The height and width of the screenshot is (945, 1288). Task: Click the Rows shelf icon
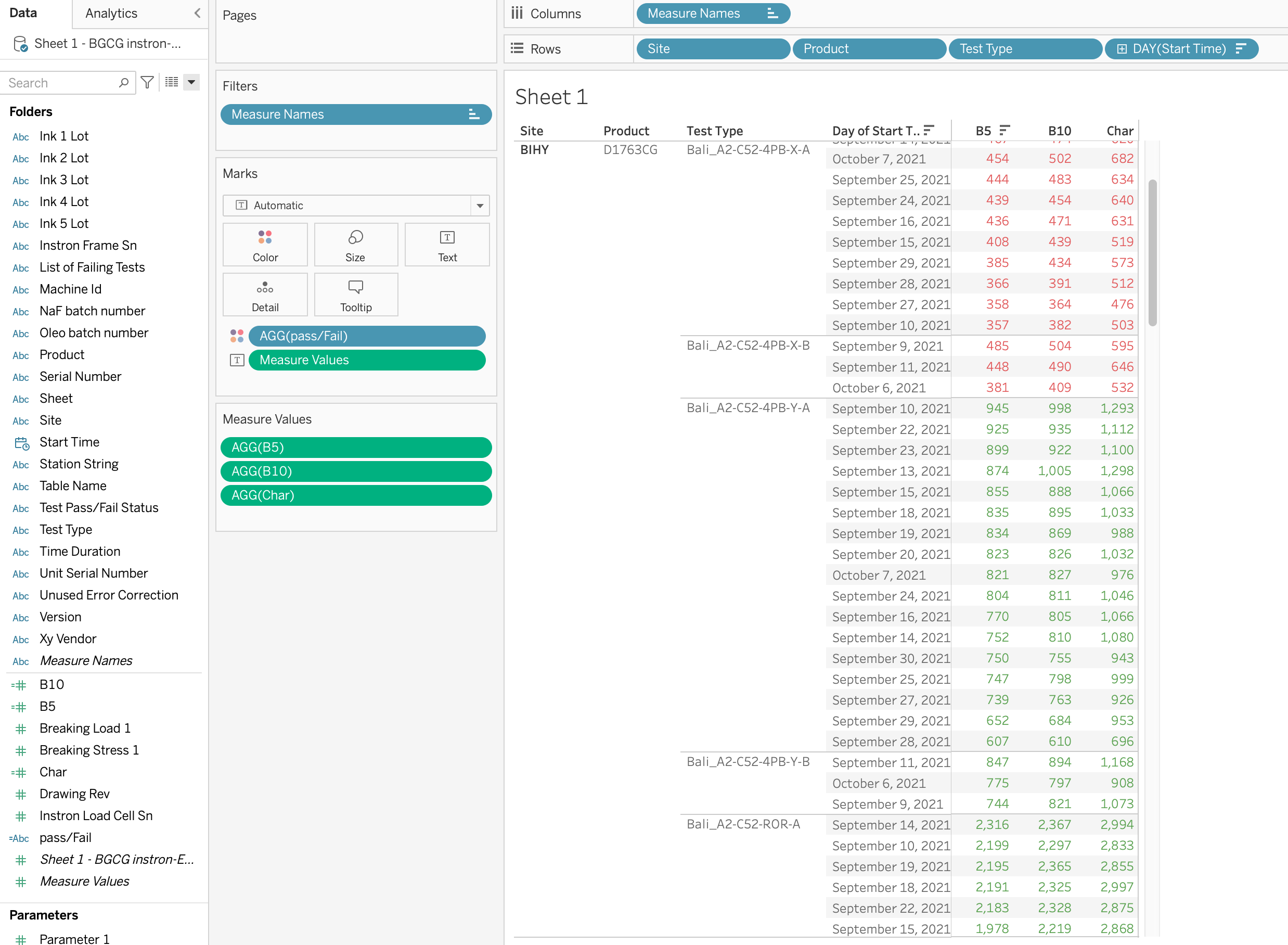pos(517,48)
